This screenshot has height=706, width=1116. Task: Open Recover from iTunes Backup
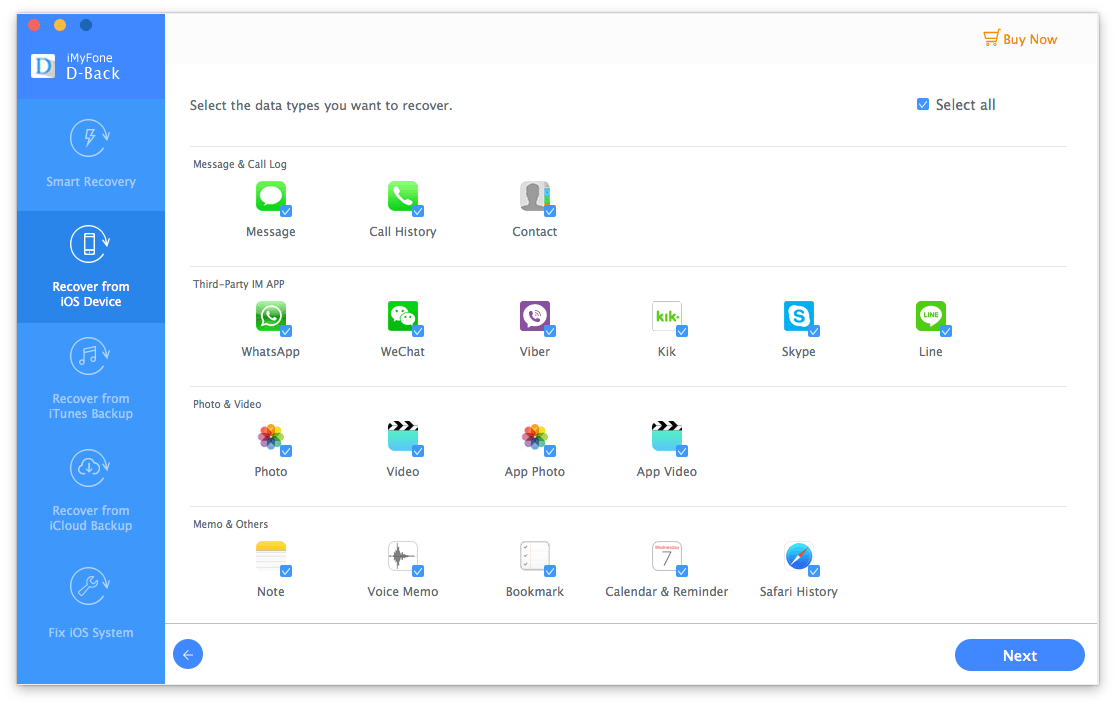pos(91,379)
